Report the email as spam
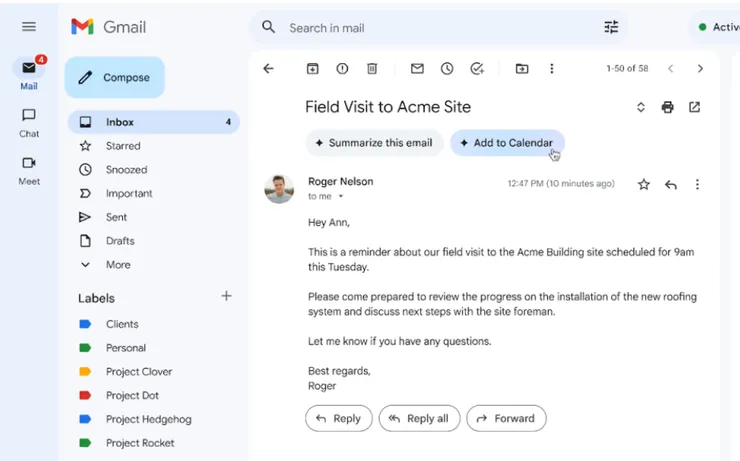 tap(342, 69)
